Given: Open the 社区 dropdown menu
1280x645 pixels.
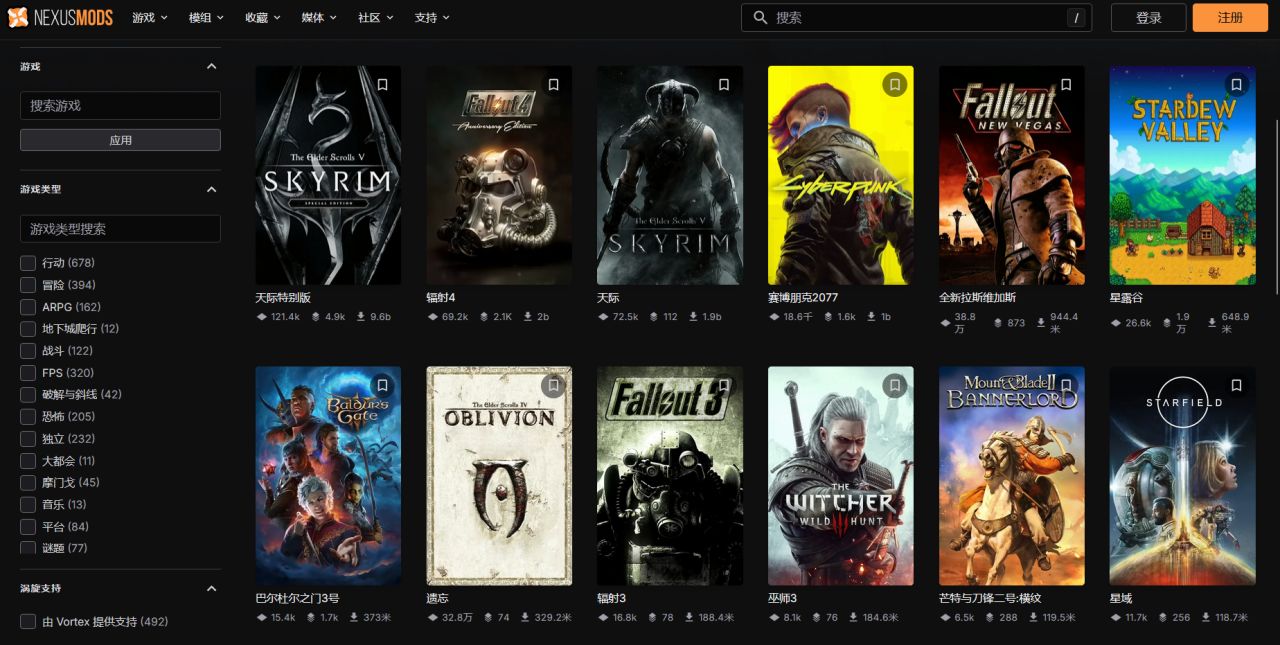Looking at the screenshot, I should (376, 18).
